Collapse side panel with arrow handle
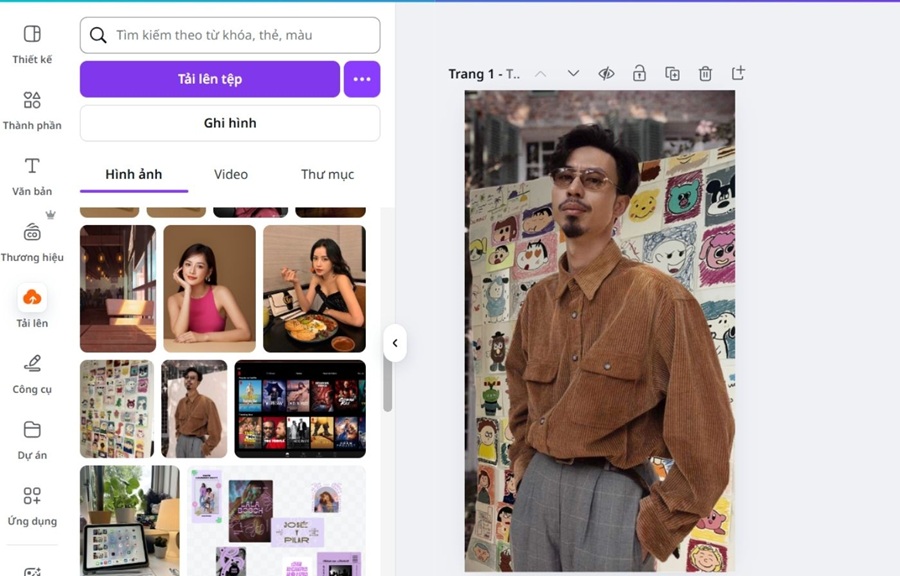The height and width of the screenshot is (576, 900). 394,343
